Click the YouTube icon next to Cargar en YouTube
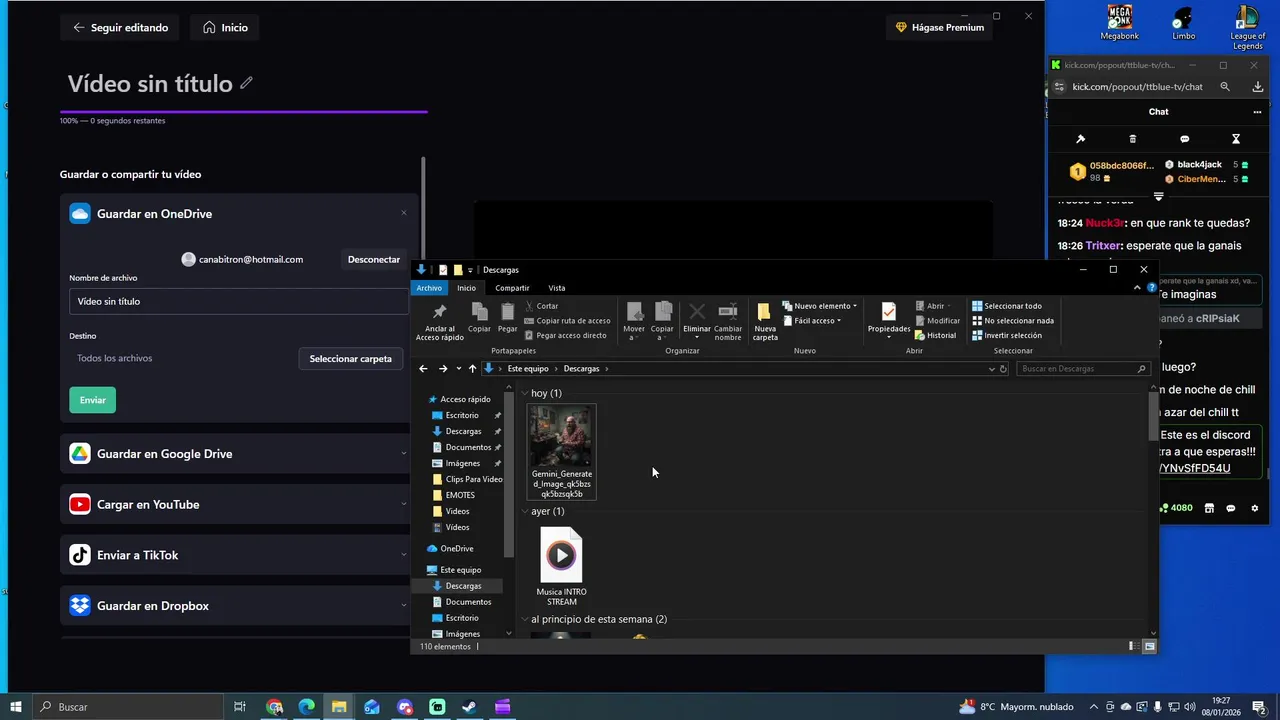The image size is (1280, 720). (80, 505)
